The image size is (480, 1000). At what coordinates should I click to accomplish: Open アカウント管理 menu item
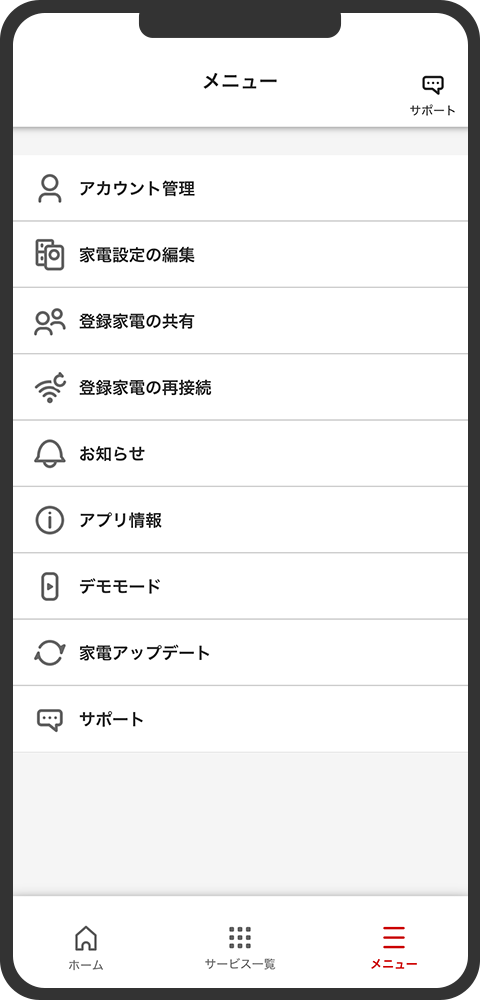tap(240, 189)
